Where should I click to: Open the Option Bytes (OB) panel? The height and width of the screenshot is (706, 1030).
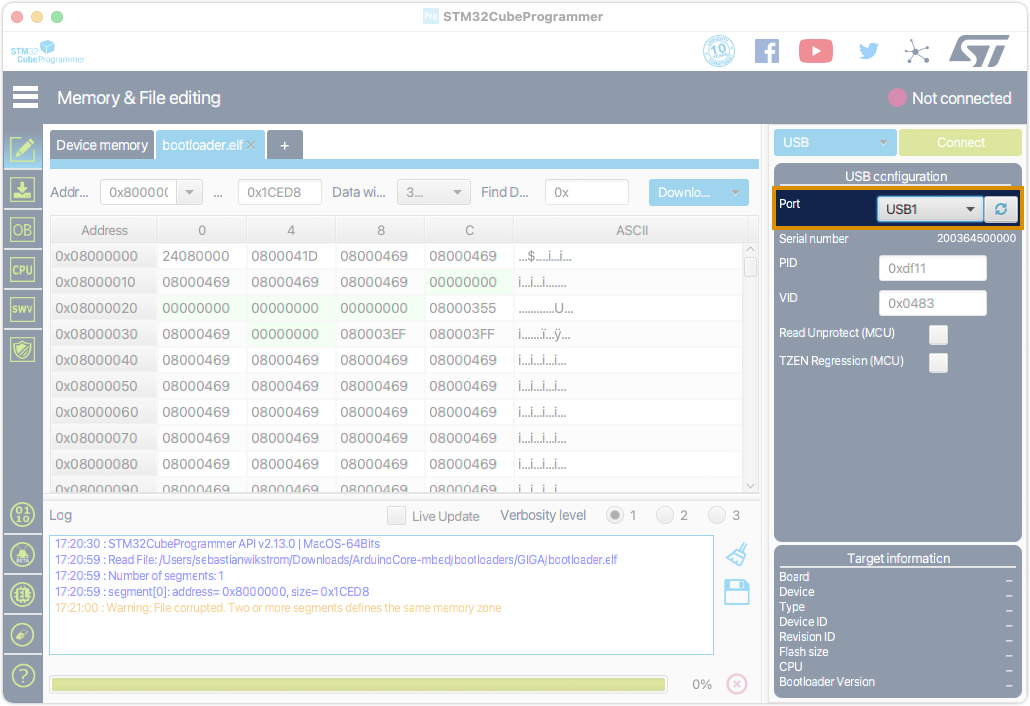22,230
